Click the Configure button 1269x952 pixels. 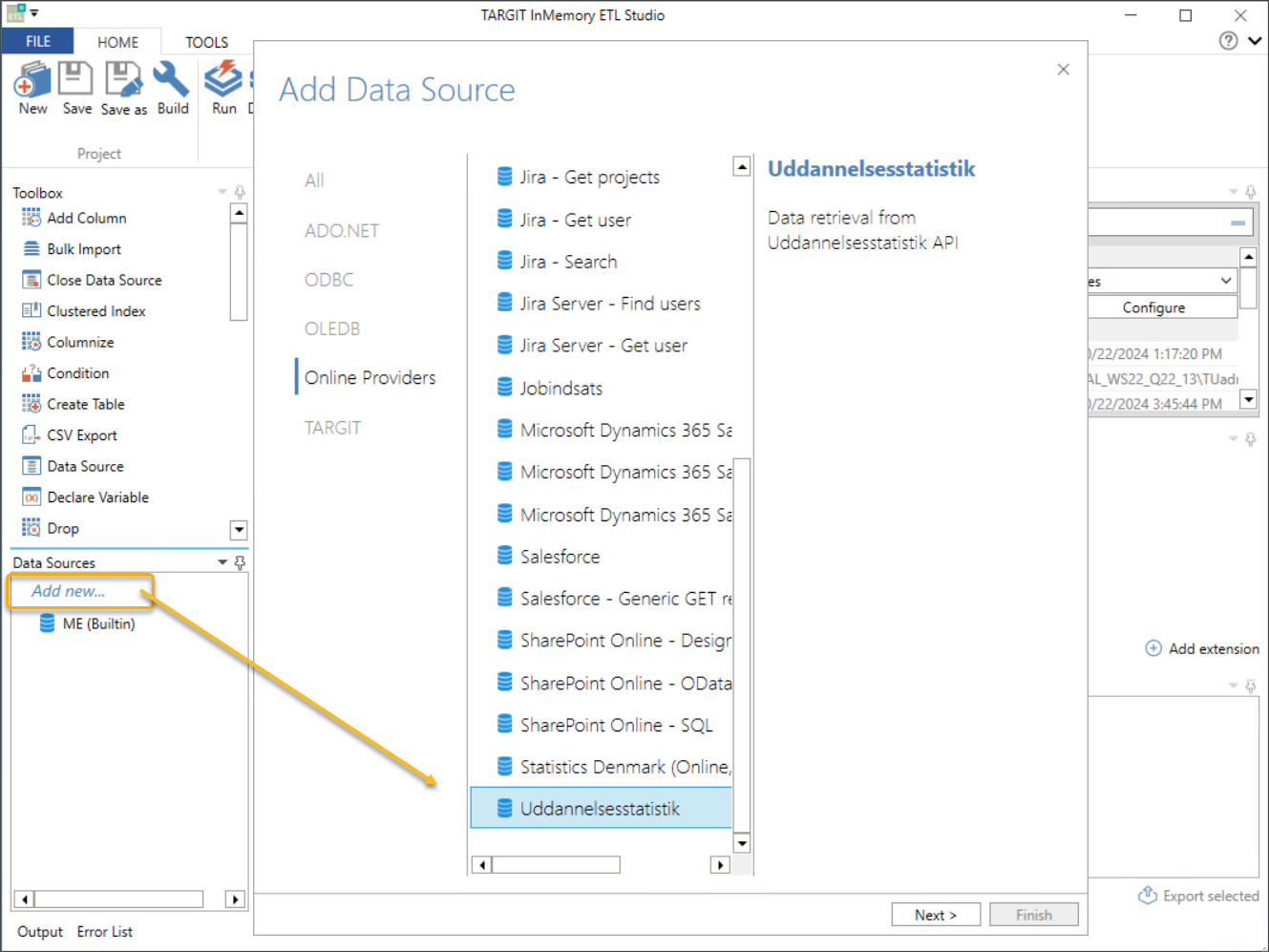1153,307
